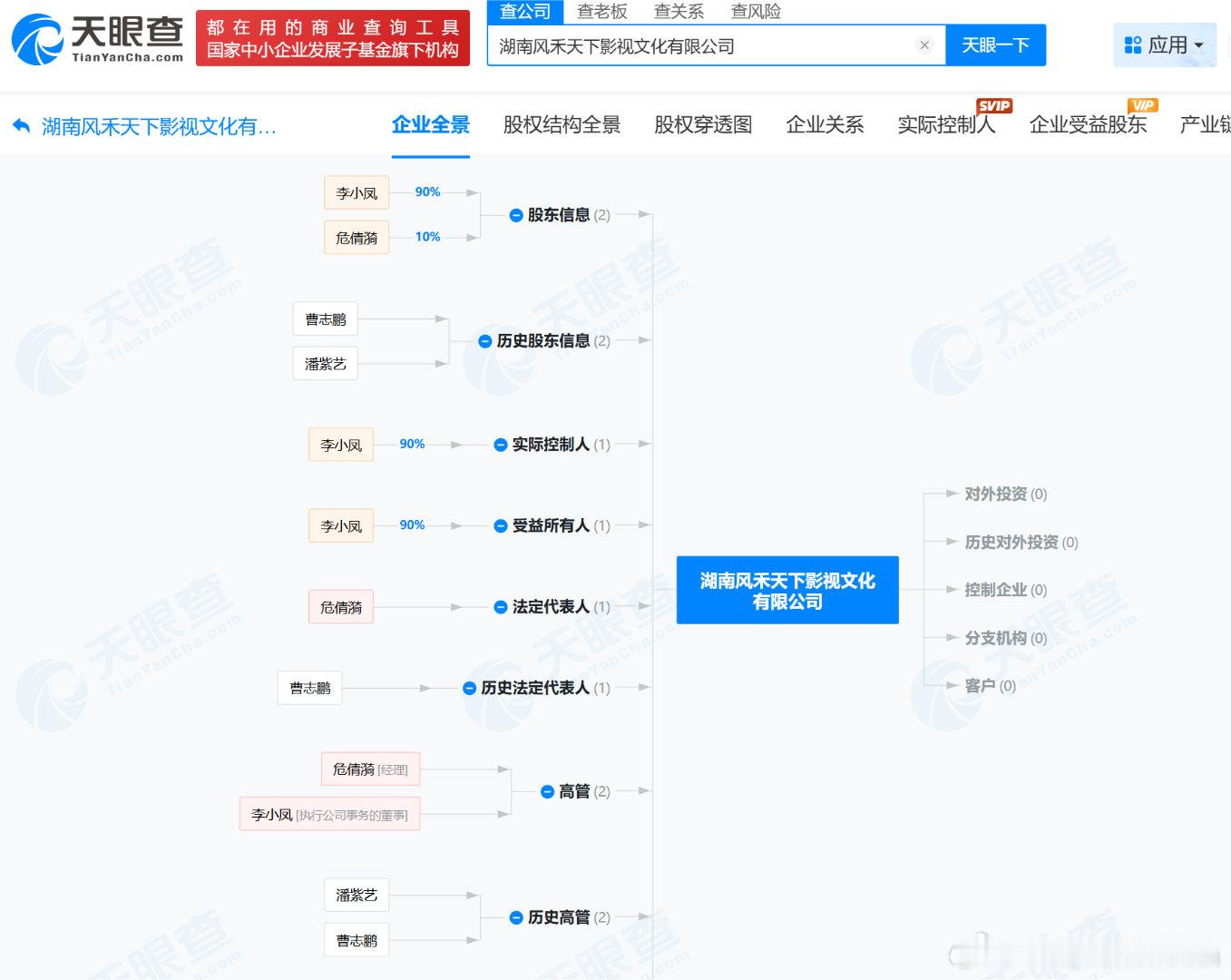Click the 10% stake label for 危倩漪
1231x980 pixels.
[x=427, y=237]
